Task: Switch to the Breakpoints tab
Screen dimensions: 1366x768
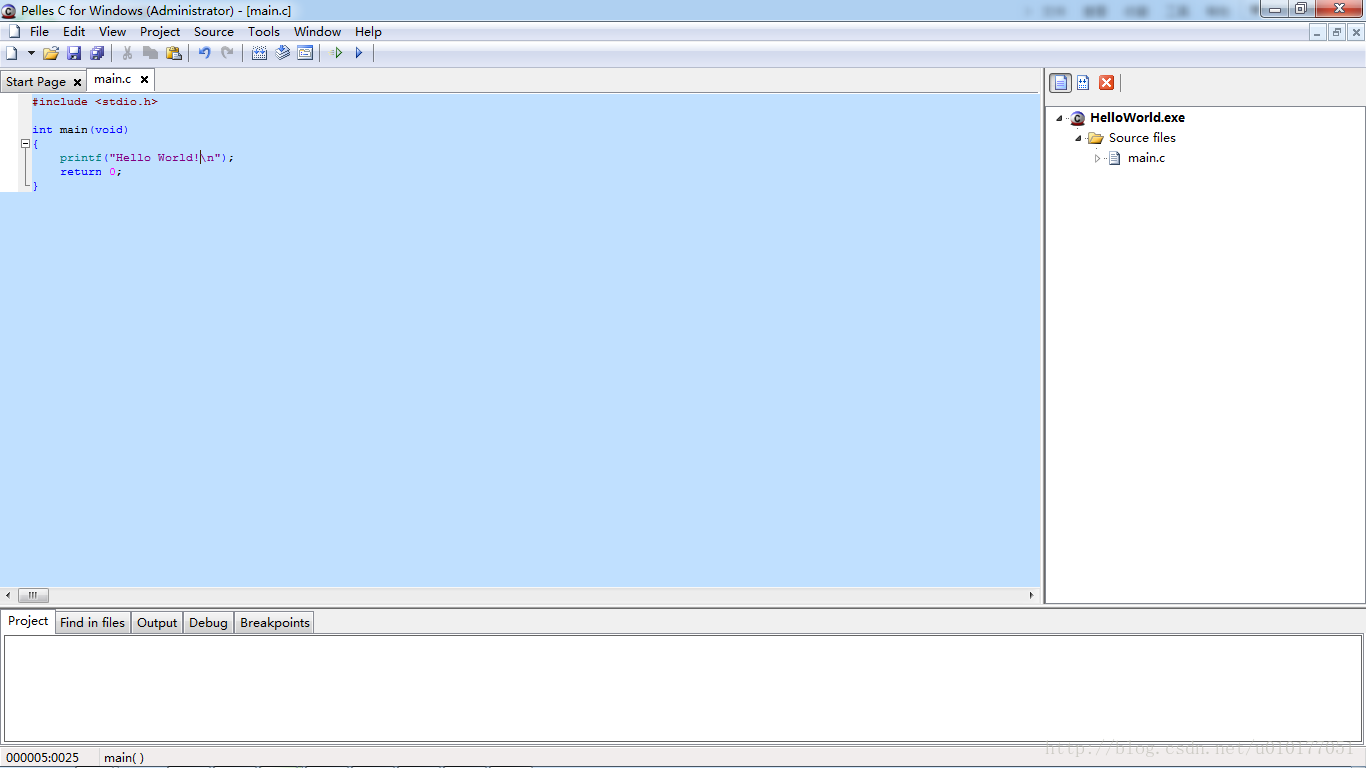Action: click(x=275, y=623)
